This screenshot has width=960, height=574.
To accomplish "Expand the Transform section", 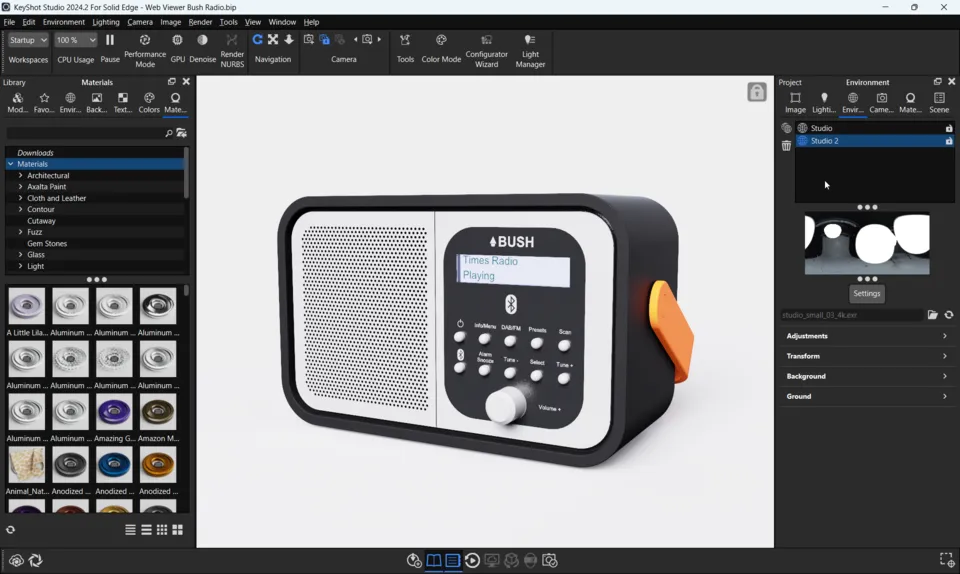I will (x=866, y=356).
